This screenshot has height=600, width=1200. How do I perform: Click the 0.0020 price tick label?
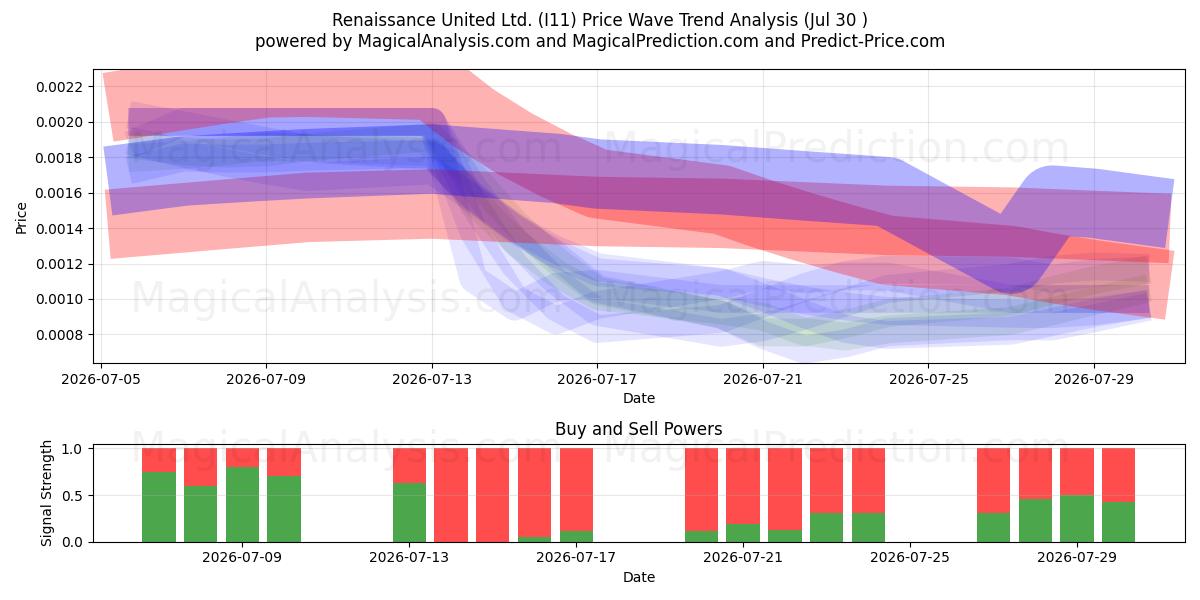tap(58, 122)
